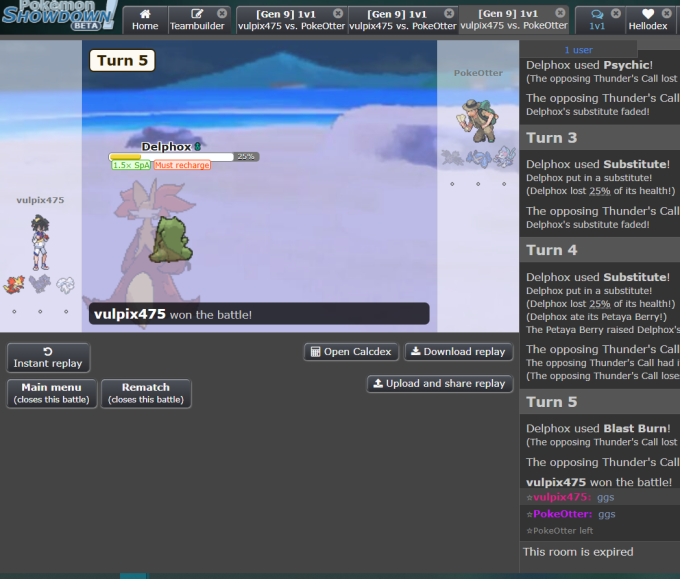Click the Delphox used Psychic log line
Viewport: 680px width, 579px height.
pos(589,65)
